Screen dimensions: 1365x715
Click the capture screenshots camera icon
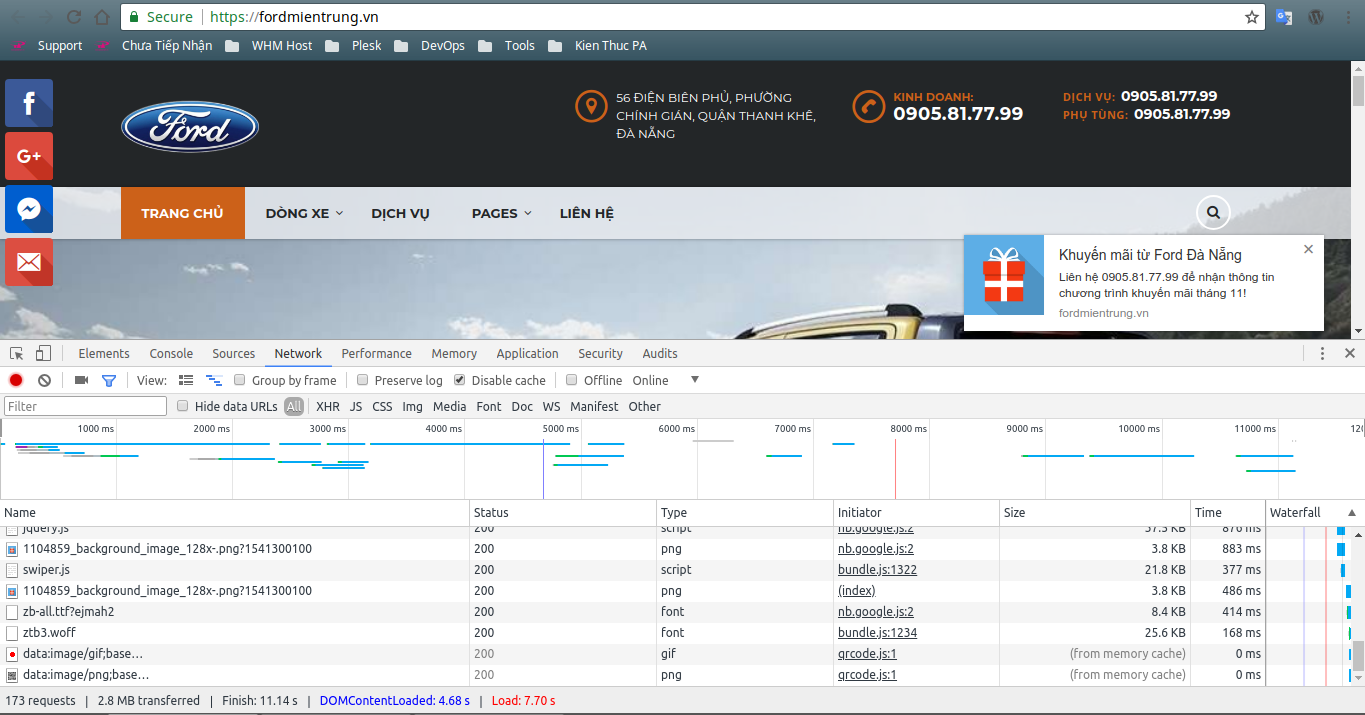click(x=82, y=380)
